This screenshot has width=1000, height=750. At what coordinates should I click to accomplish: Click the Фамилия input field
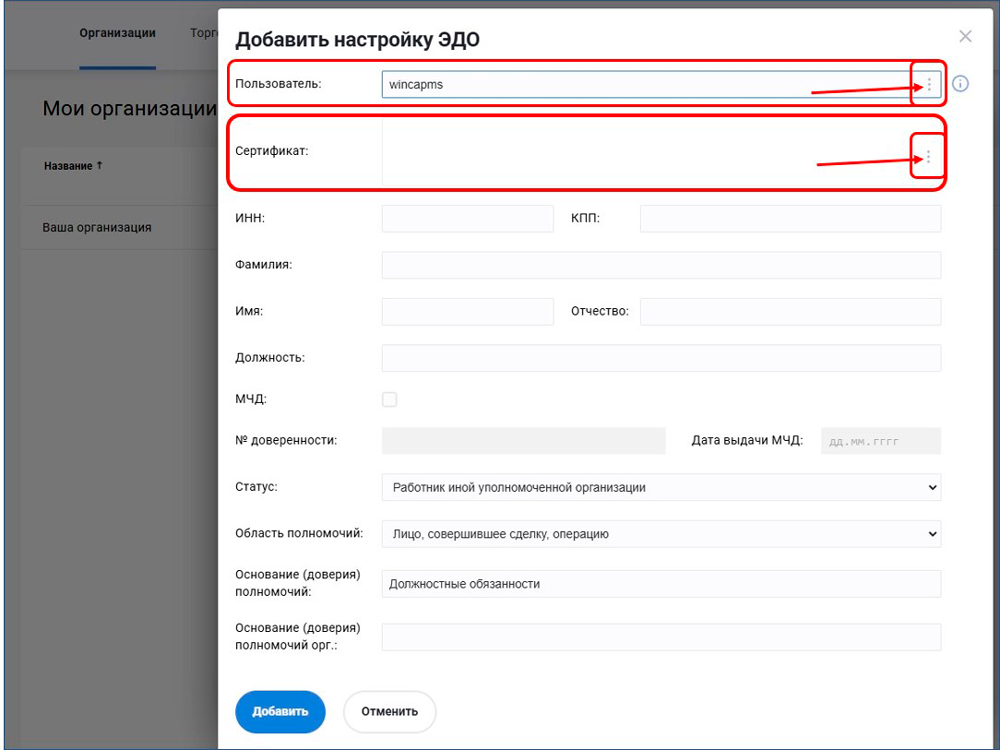[660, 265]
